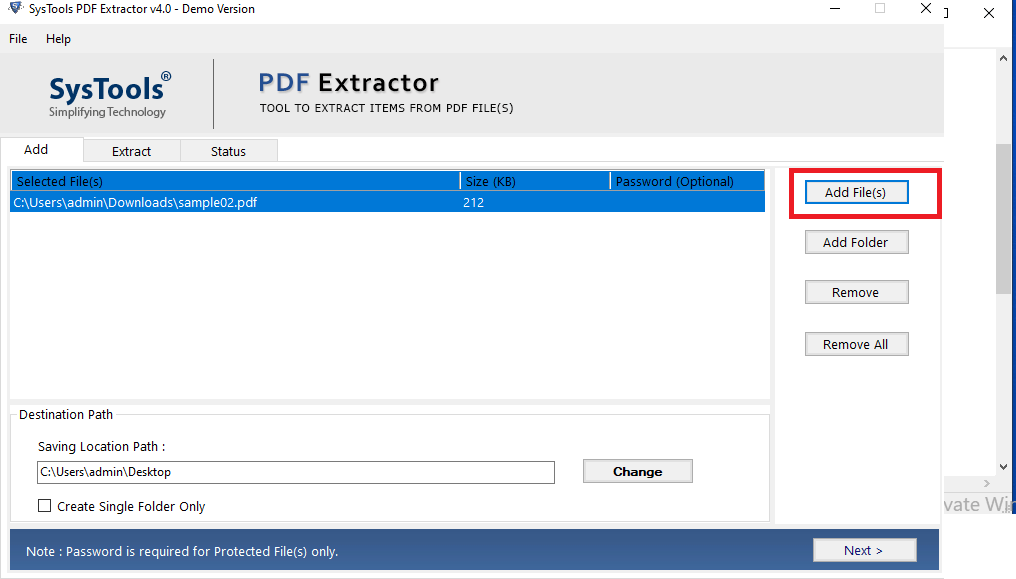Click the Add File(s) button

(856, 191)
